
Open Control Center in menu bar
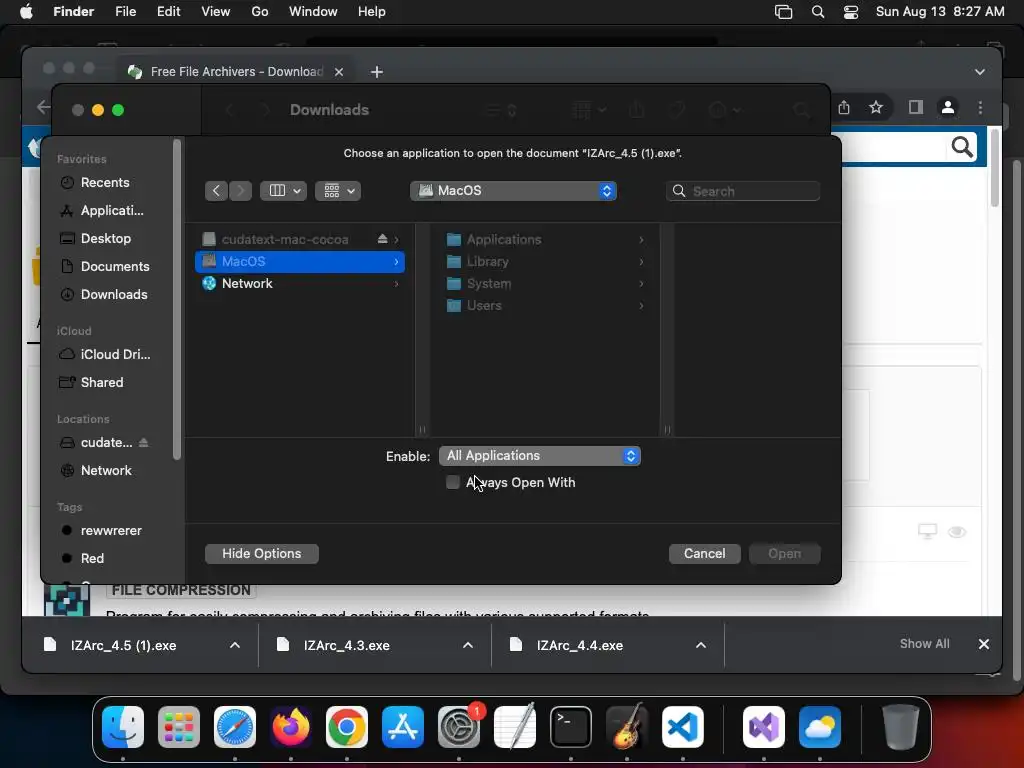(851, 12)
